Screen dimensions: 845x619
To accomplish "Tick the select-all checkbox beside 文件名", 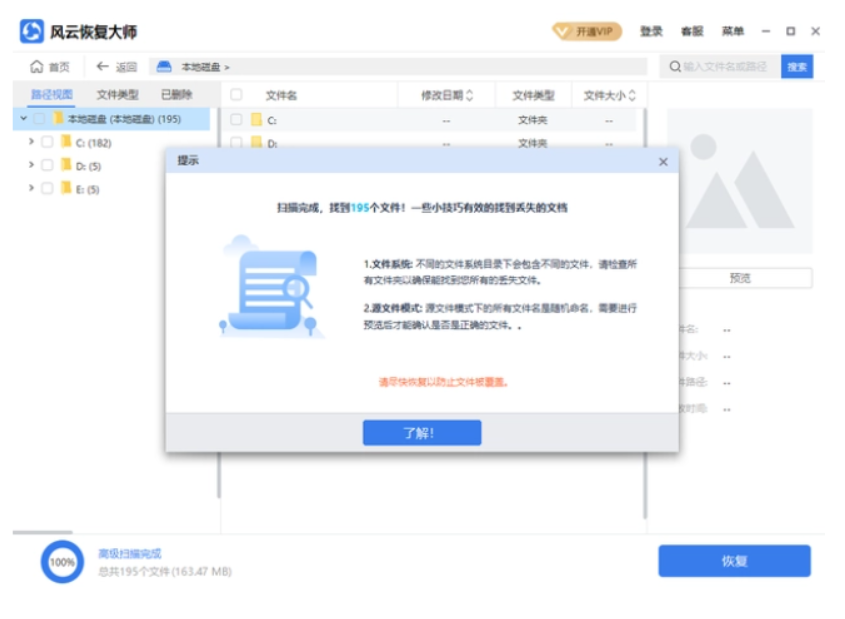I will coord(237,95).
